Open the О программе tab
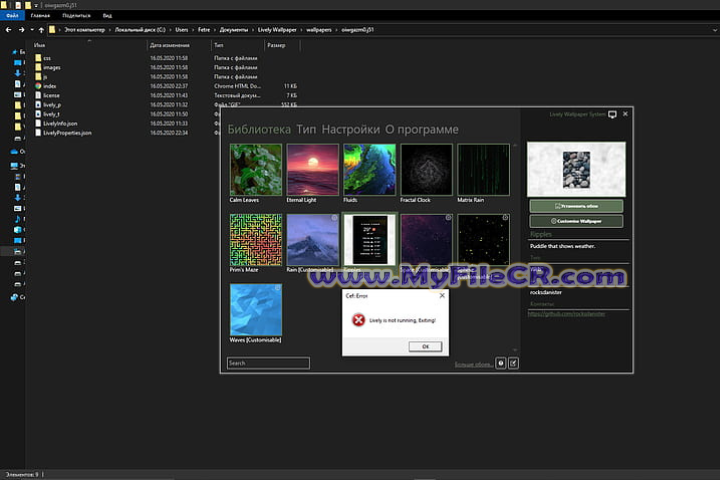Image resolution: width=720 pixels, height=480 pixels. [x=422, y=130]
